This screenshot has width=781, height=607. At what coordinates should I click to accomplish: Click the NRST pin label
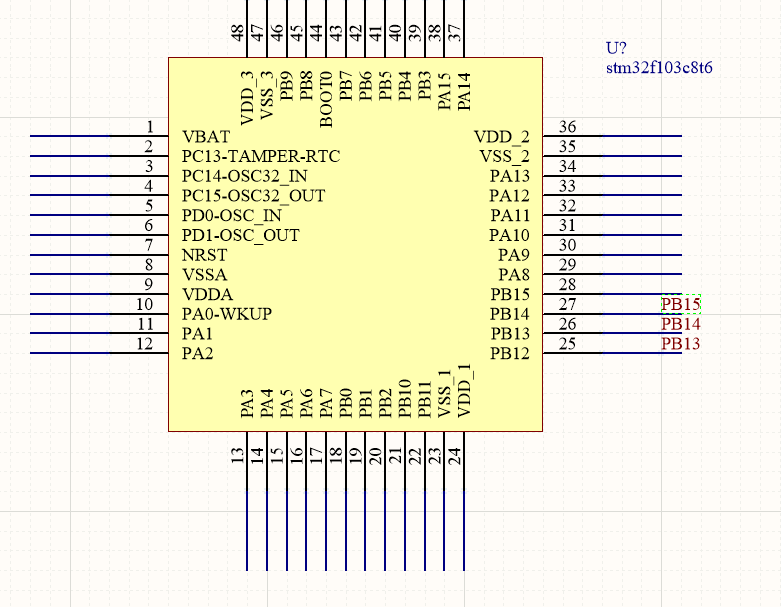[205, 255]
